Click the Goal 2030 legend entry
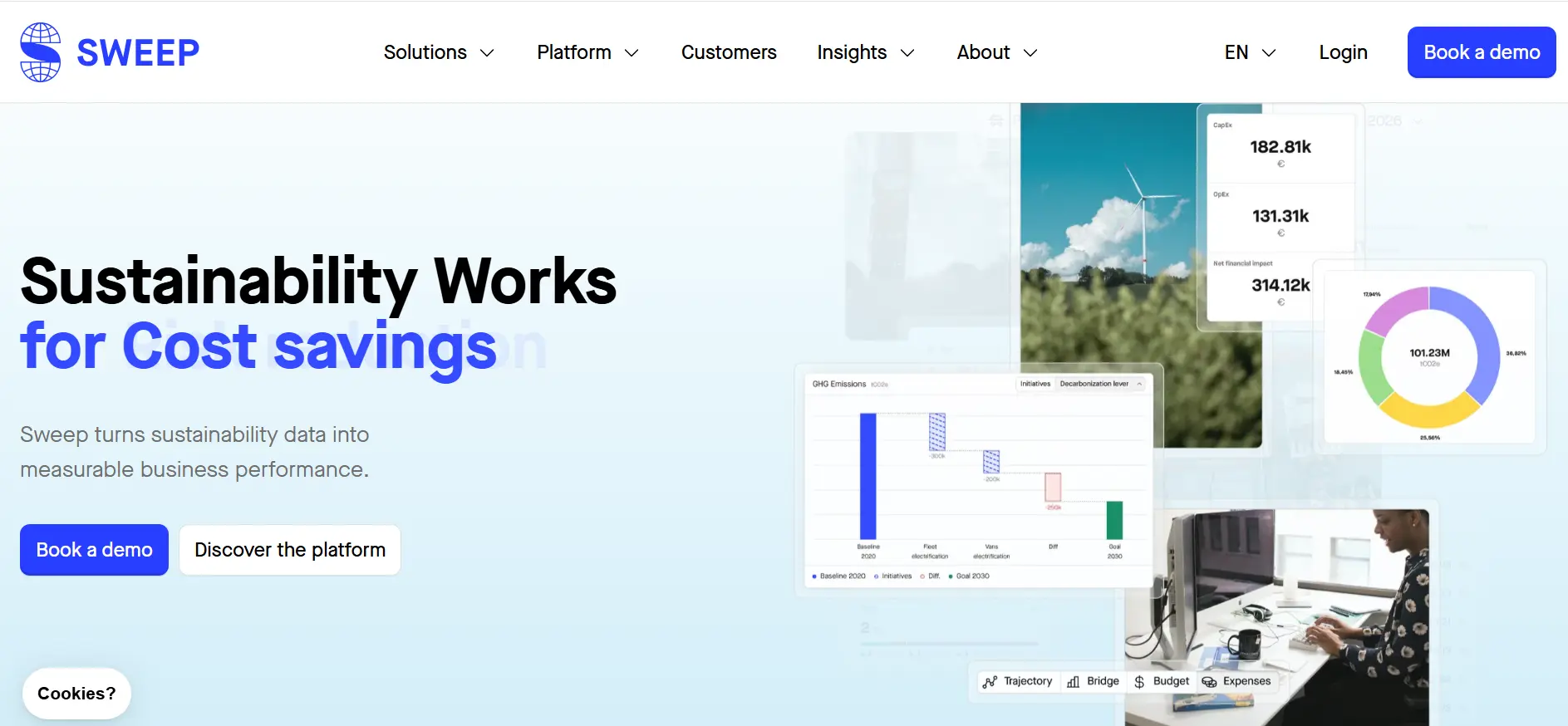1568x726 pixels. 969,576
